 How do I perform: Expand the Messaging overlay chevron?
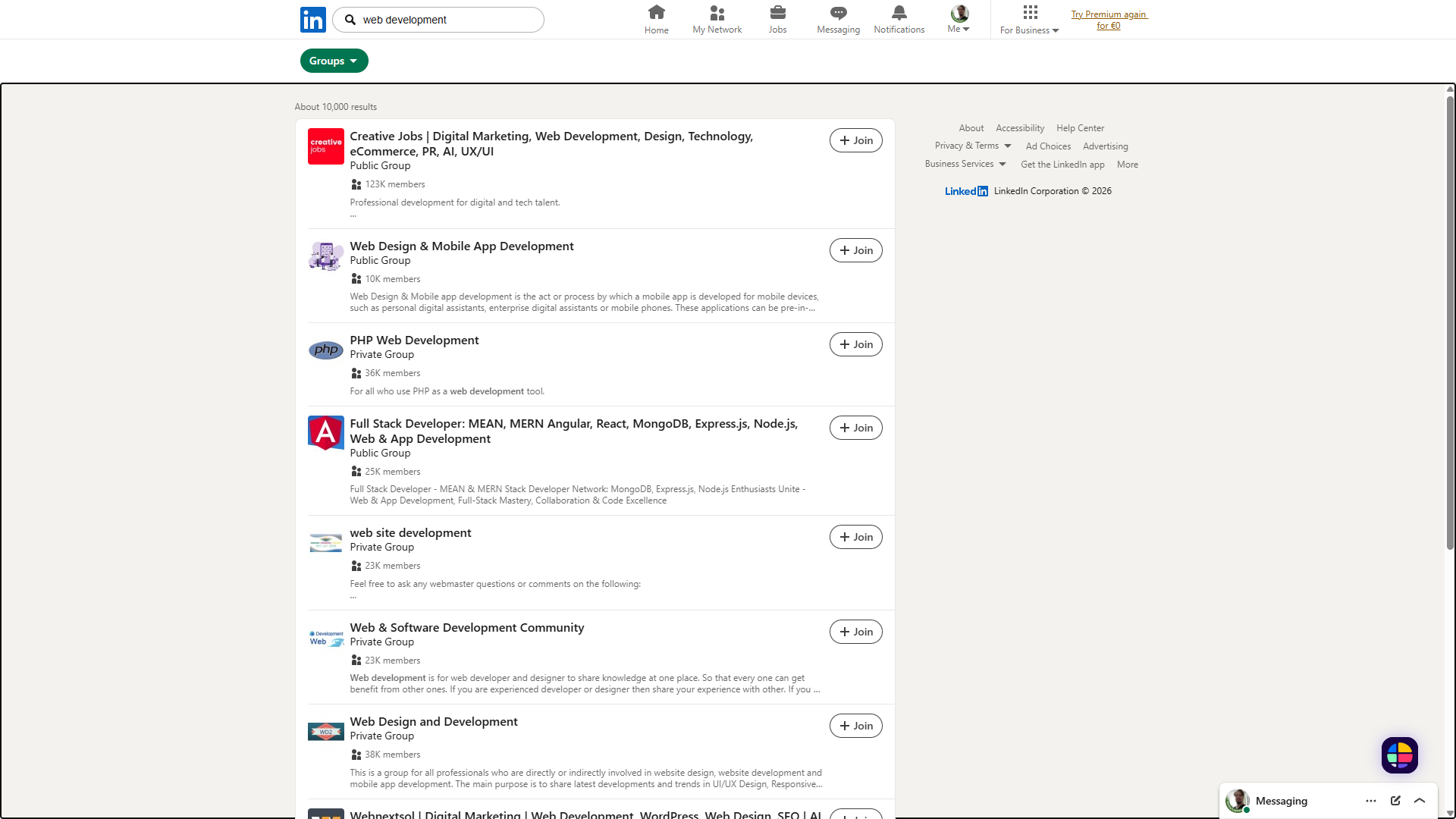pyautogui.click(x=1420, y=801)
